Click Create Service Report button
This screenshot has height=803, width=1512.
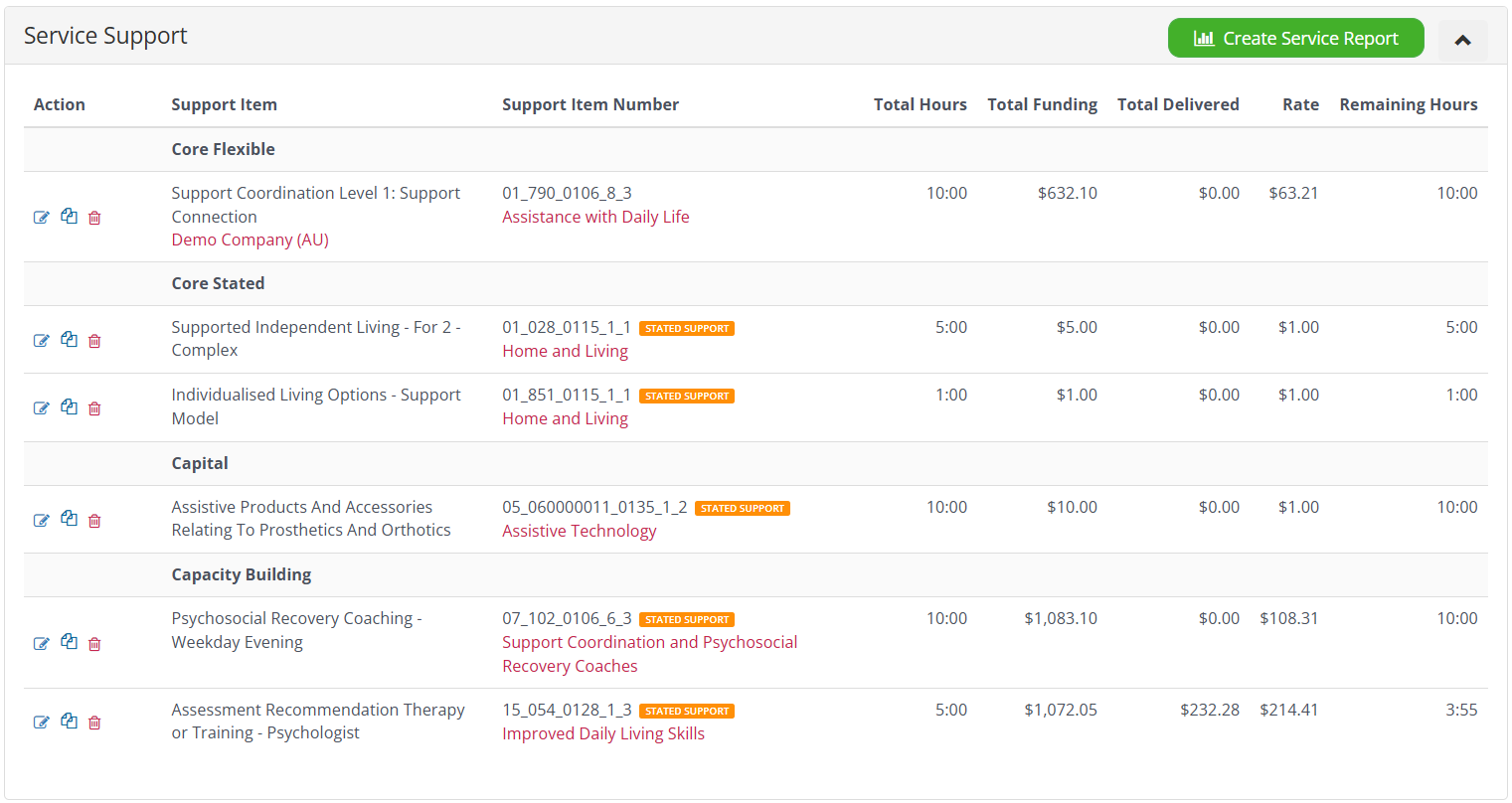point(1295,39)
